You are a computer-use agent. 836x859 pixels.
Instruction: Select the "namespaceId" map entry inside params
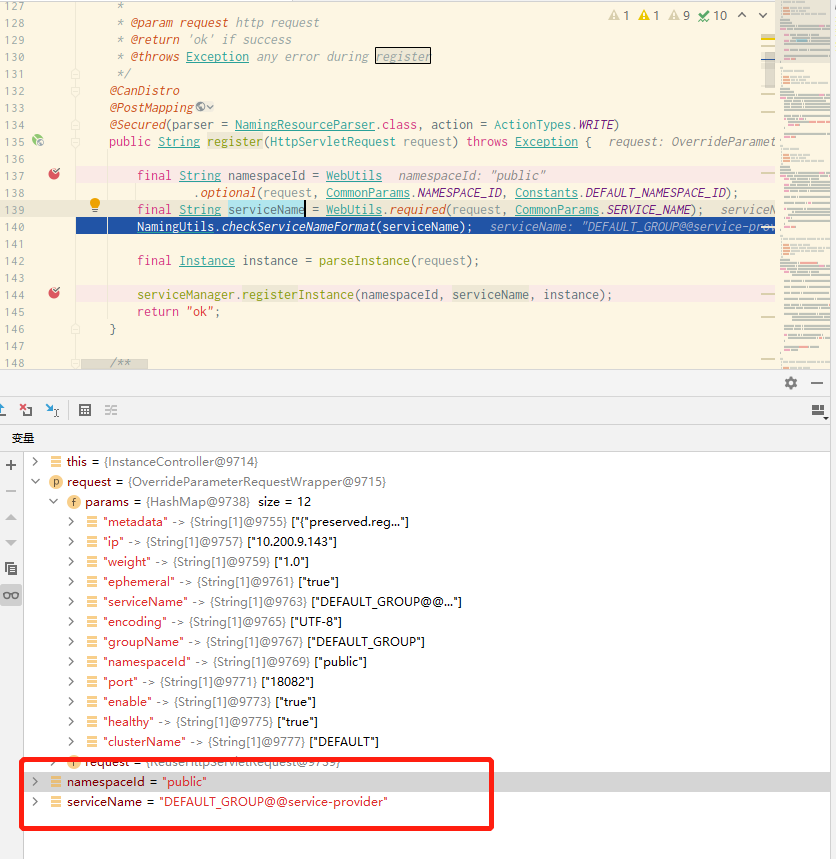[427, 662]
